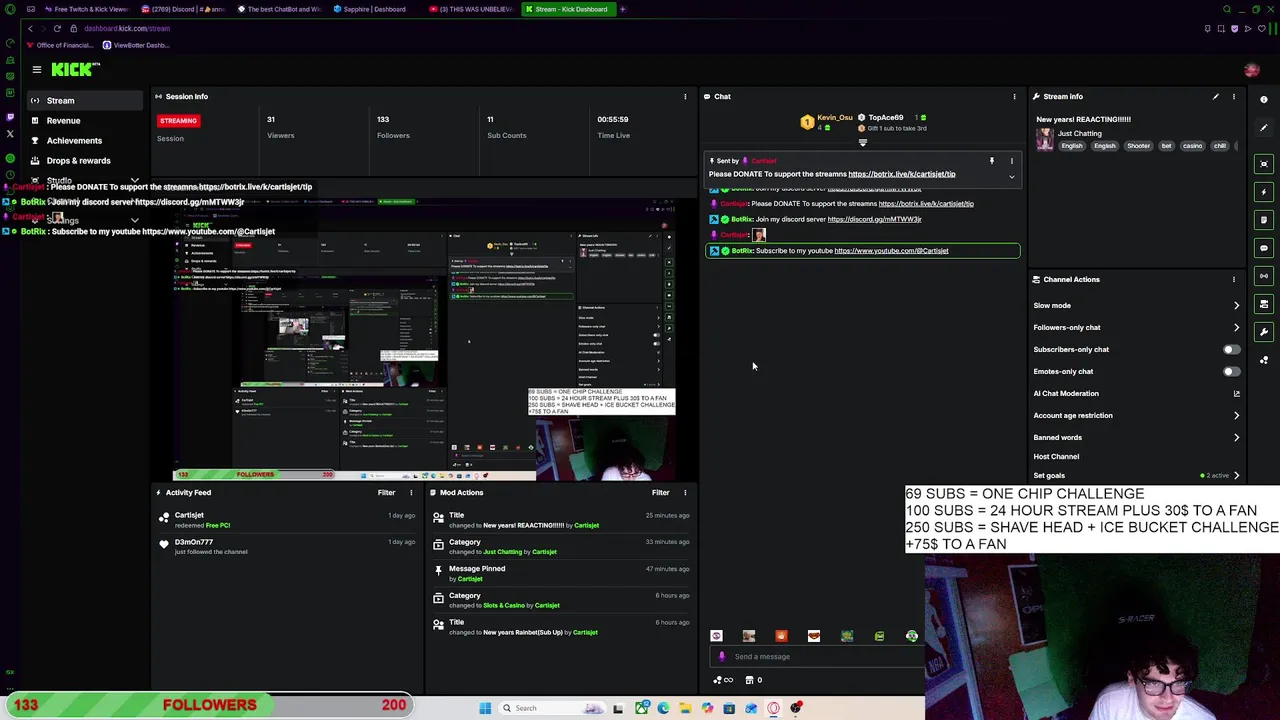1280x720 pixels.
Task: Click user avatar in top right header
Action: pyautogui.click(x=1251, y=70)
